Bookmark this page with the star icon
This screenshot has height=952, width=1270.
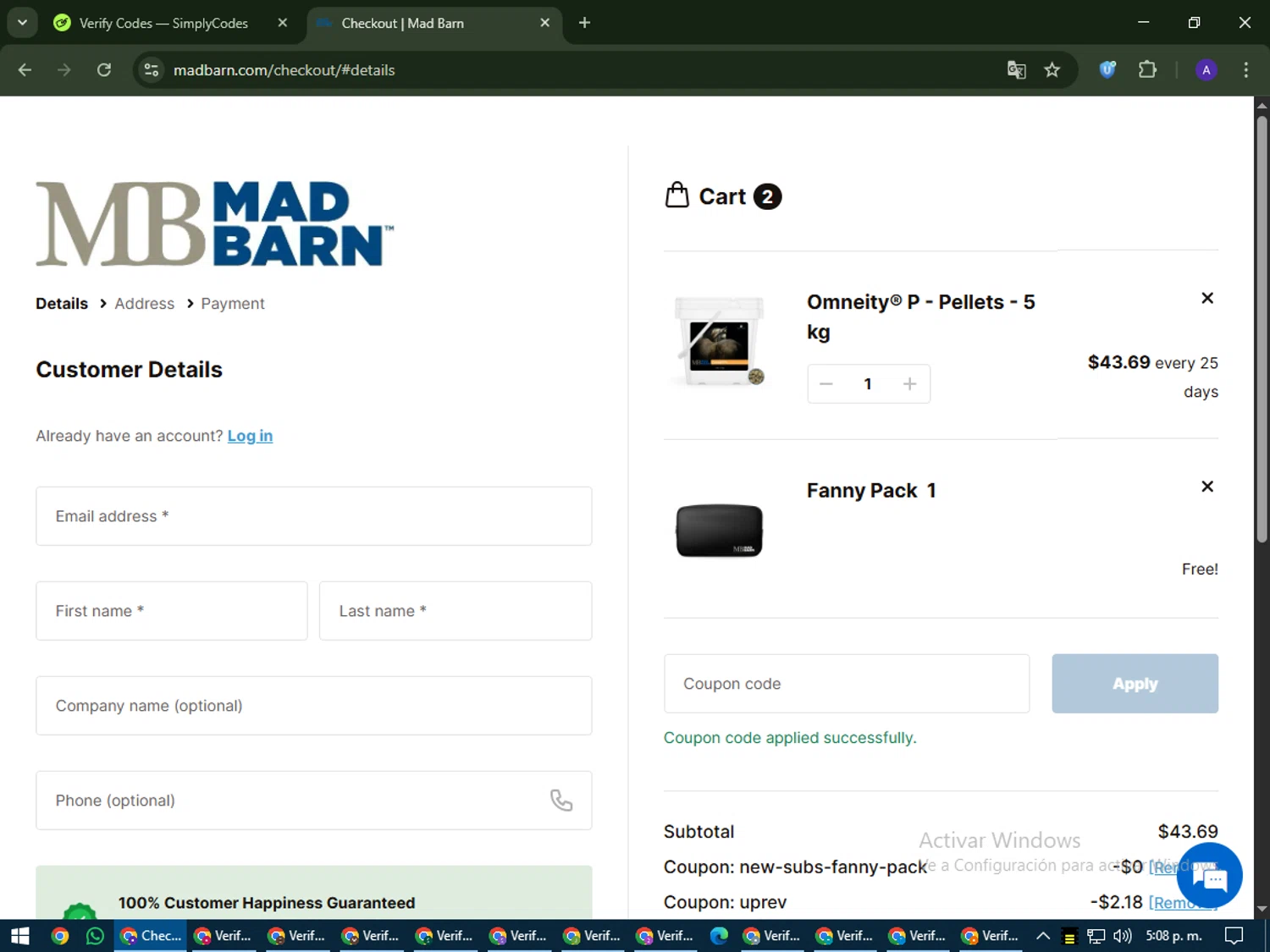point(1052,70)
